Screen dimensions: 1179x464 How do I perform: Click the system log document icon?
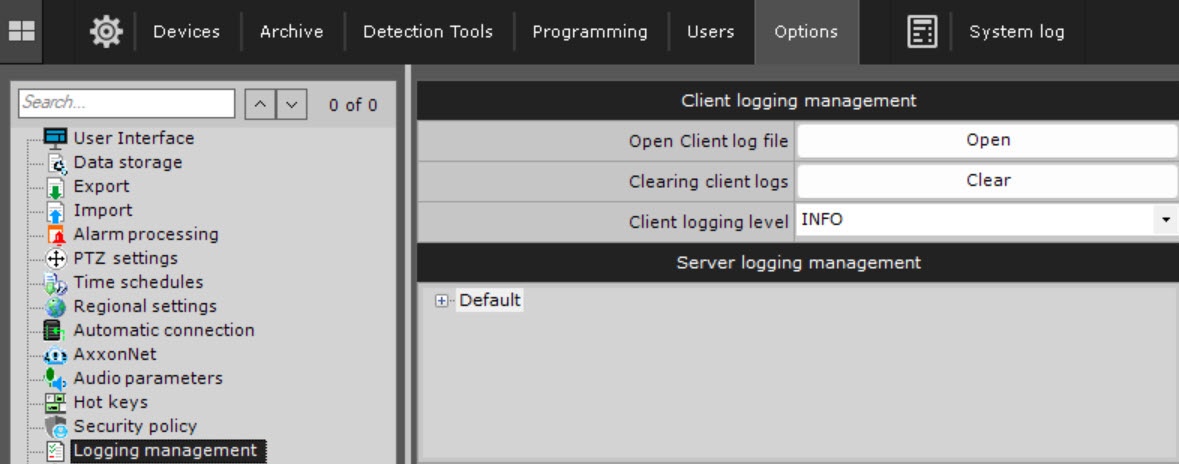[x=922, y=32]
